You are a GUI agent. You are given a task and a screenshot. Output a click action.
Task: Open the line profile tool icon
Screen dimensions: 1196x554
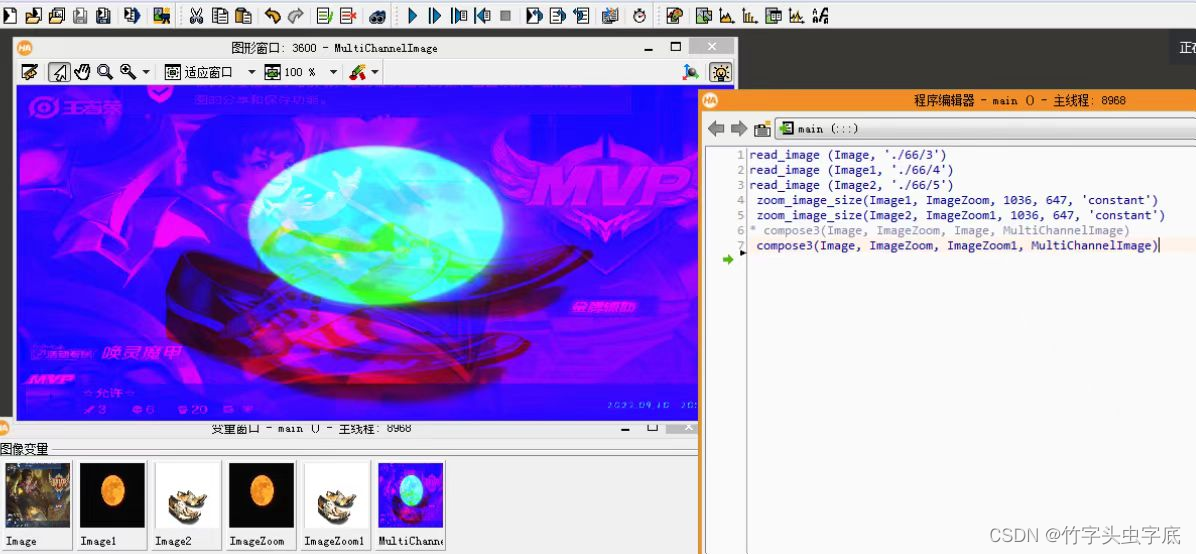[x=797, y=15]
